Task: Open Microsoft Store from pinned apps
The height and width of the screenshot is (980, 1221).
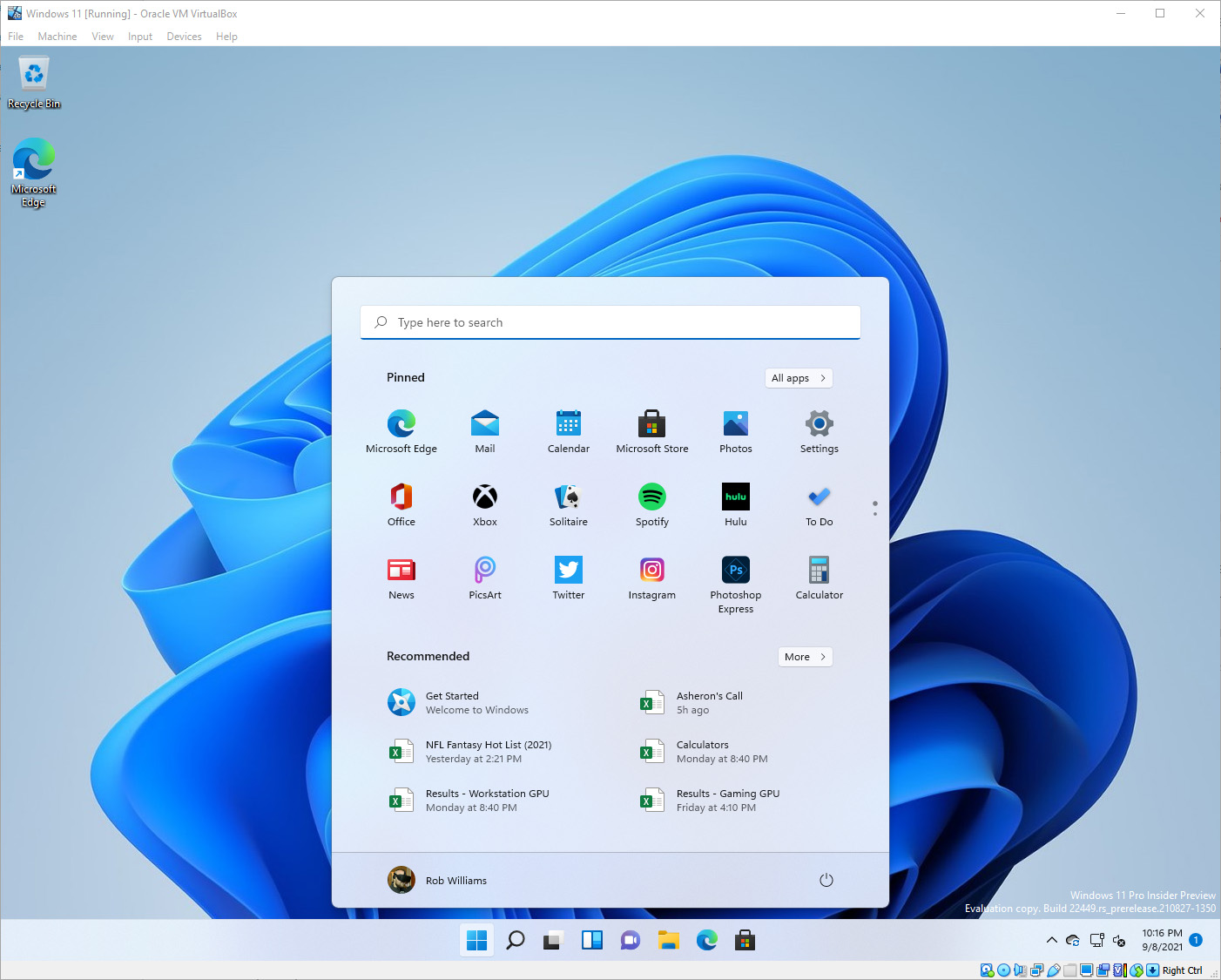Action: (x=652, y=431)
